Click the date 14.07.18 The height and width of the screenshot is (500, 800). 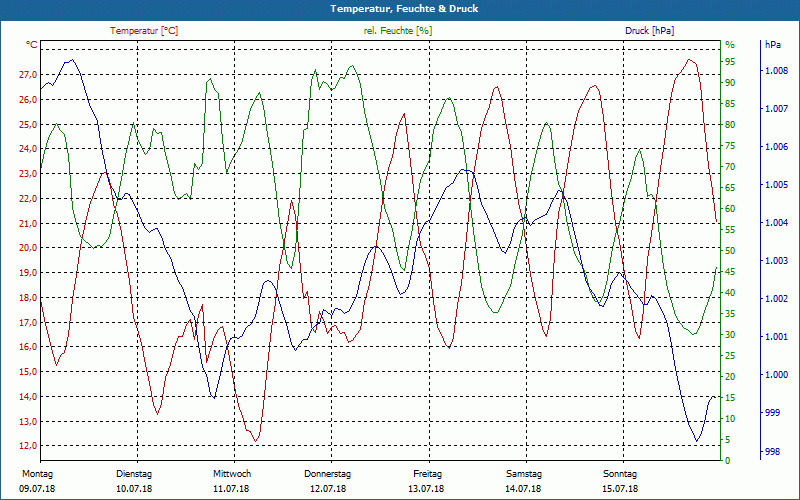coord(523,489)
